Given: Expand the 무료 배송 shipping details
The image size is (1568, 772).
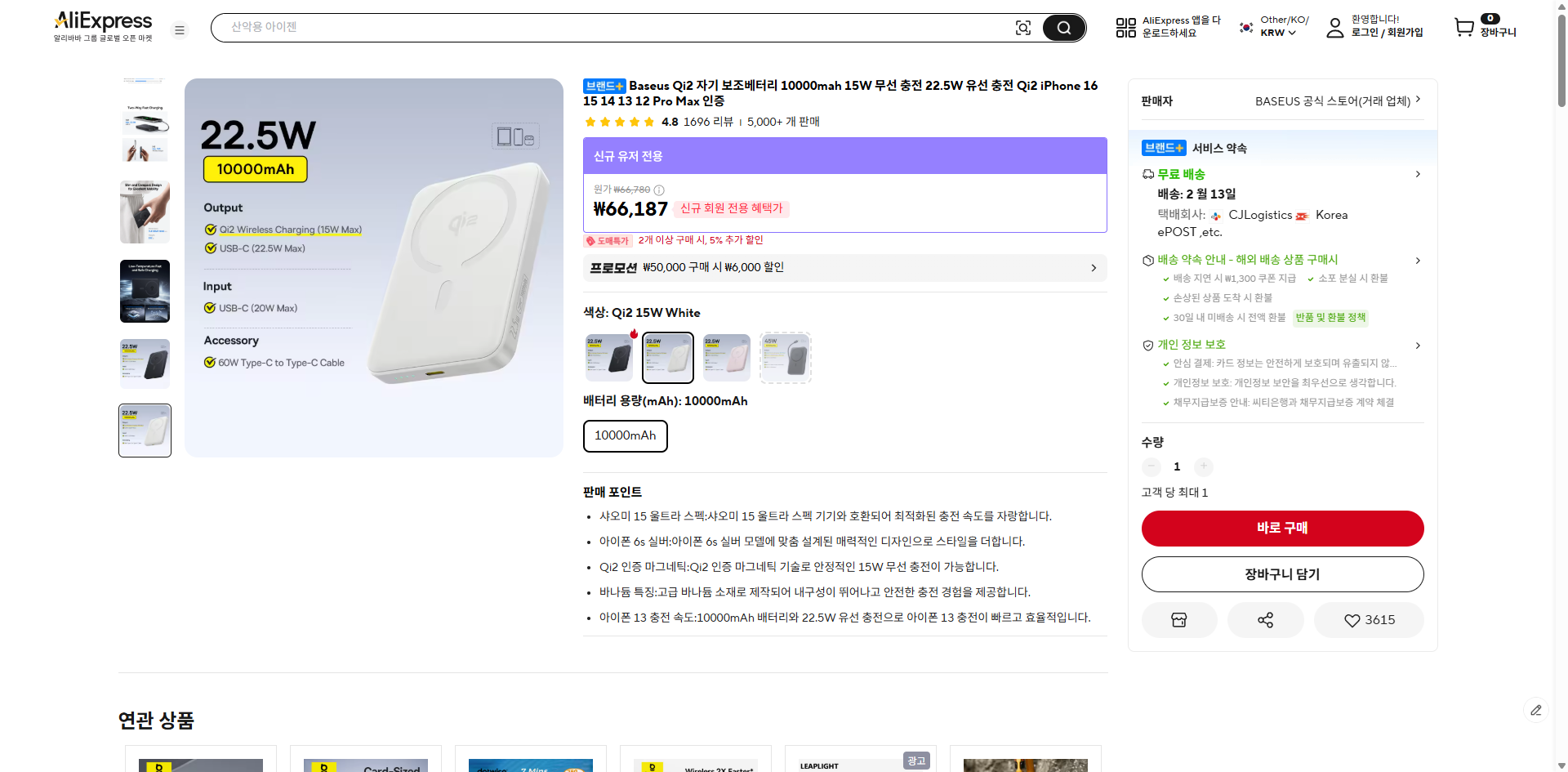Looking at the screenshot, I should 1418,174.
